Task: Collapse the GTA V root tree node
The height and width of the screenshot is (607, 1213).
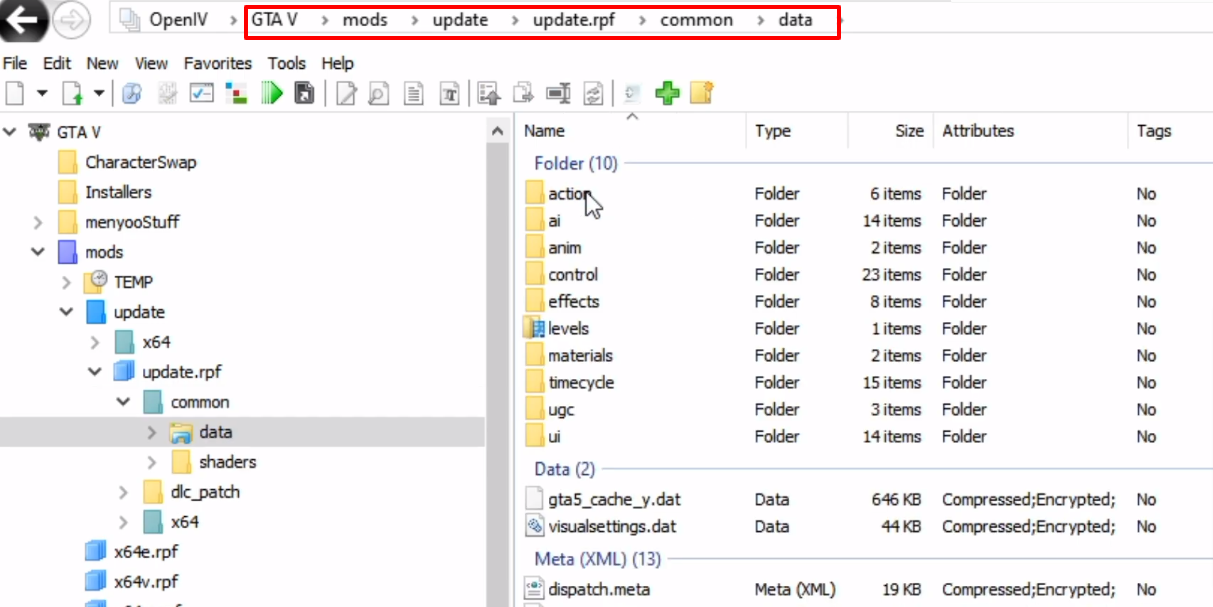Action: [10, 132]
